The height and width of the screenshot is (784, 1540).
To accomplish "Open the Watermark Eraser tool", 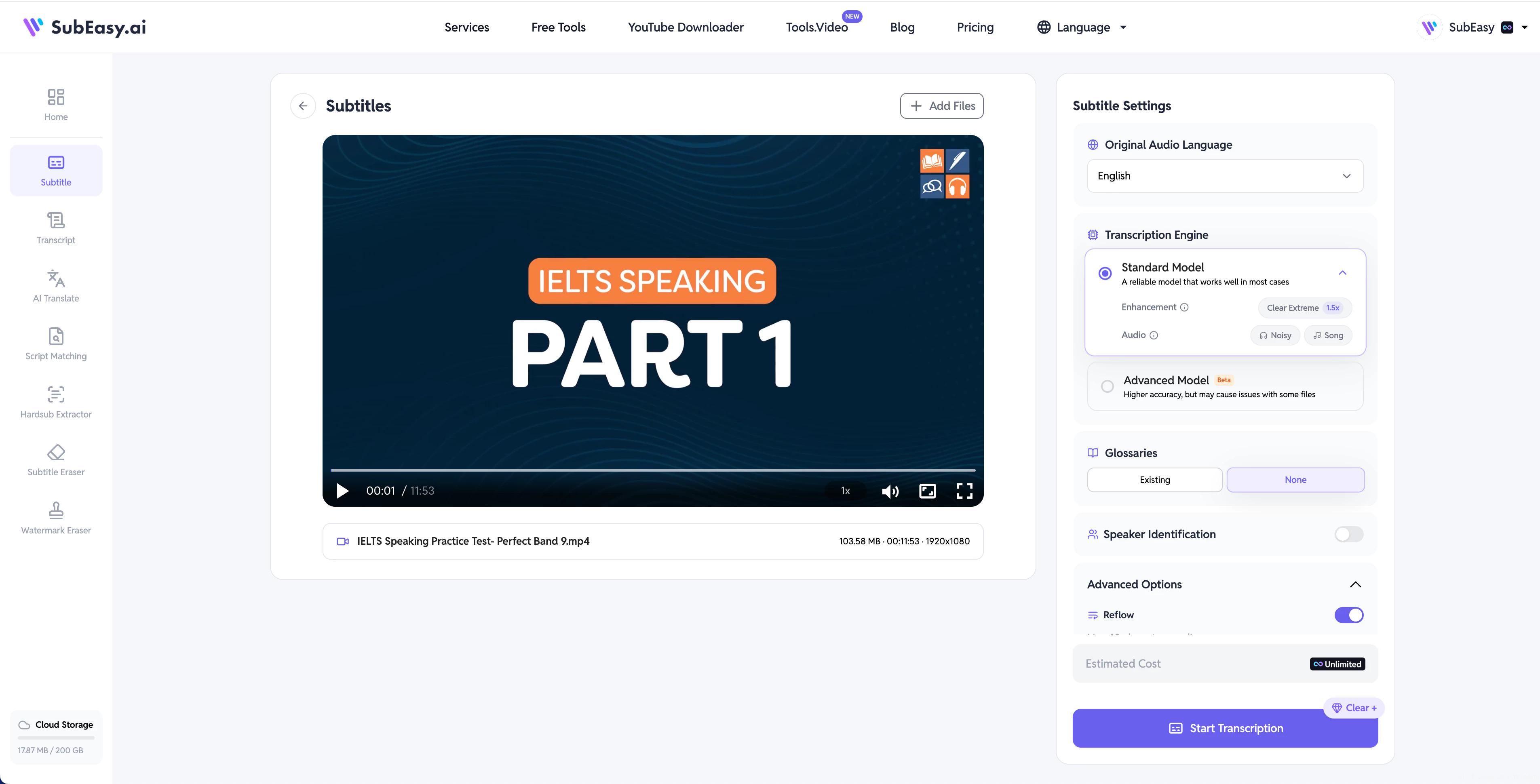I will pos(56,518).
